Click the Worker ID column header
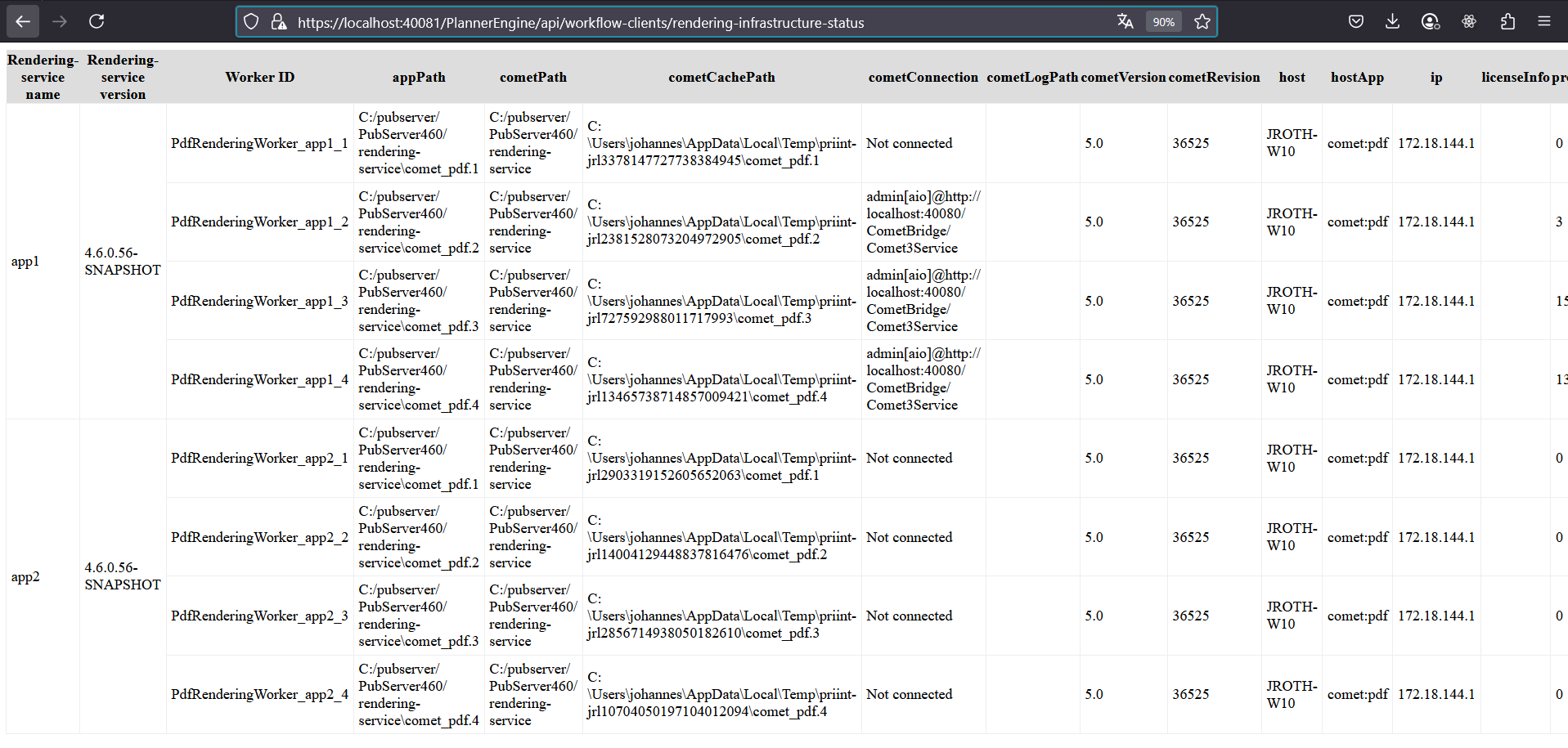The width and height of the screenshot is (1568, 748). (x=259, y=77)
